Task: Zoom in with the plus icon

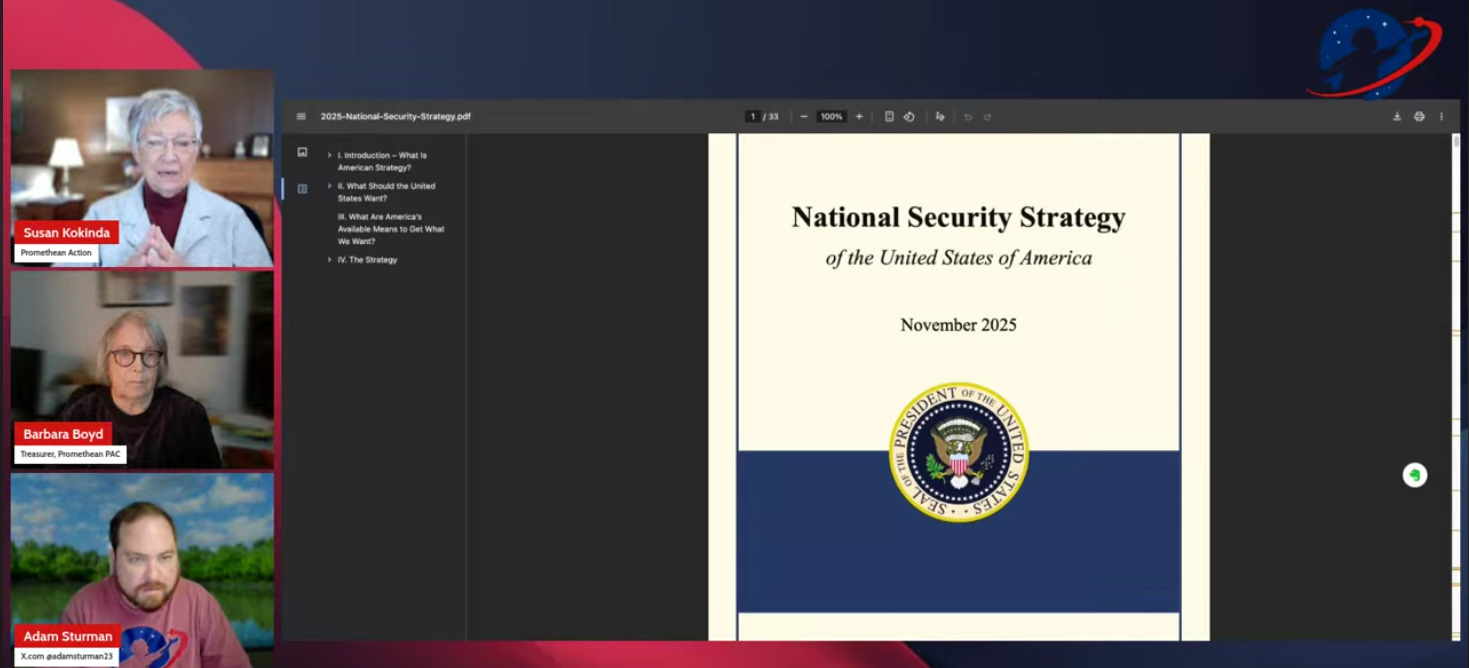Action: 859,116
